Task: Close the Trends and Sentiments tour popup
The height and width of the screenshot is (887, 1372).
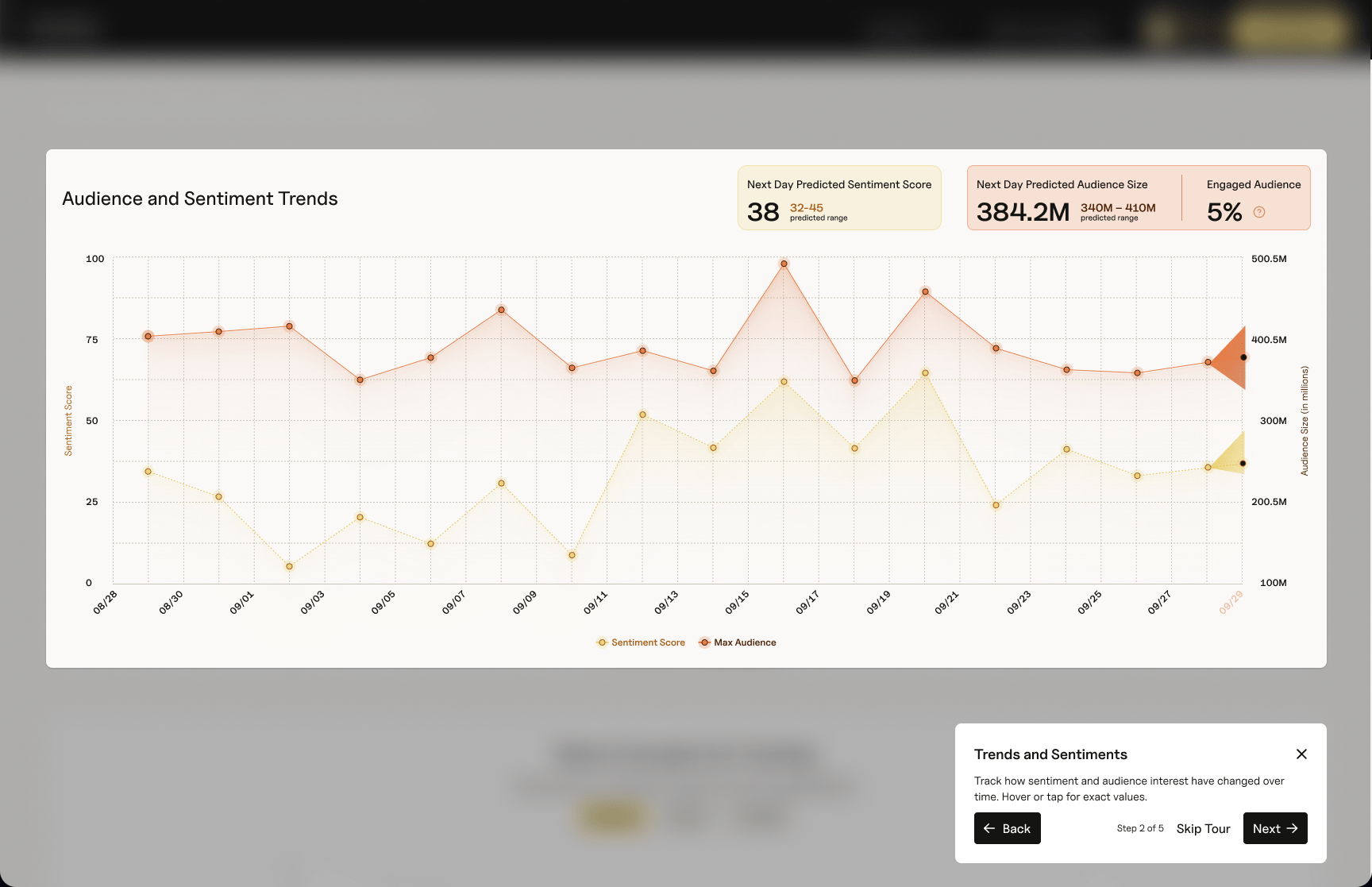Action: (x=1301, y=754)
